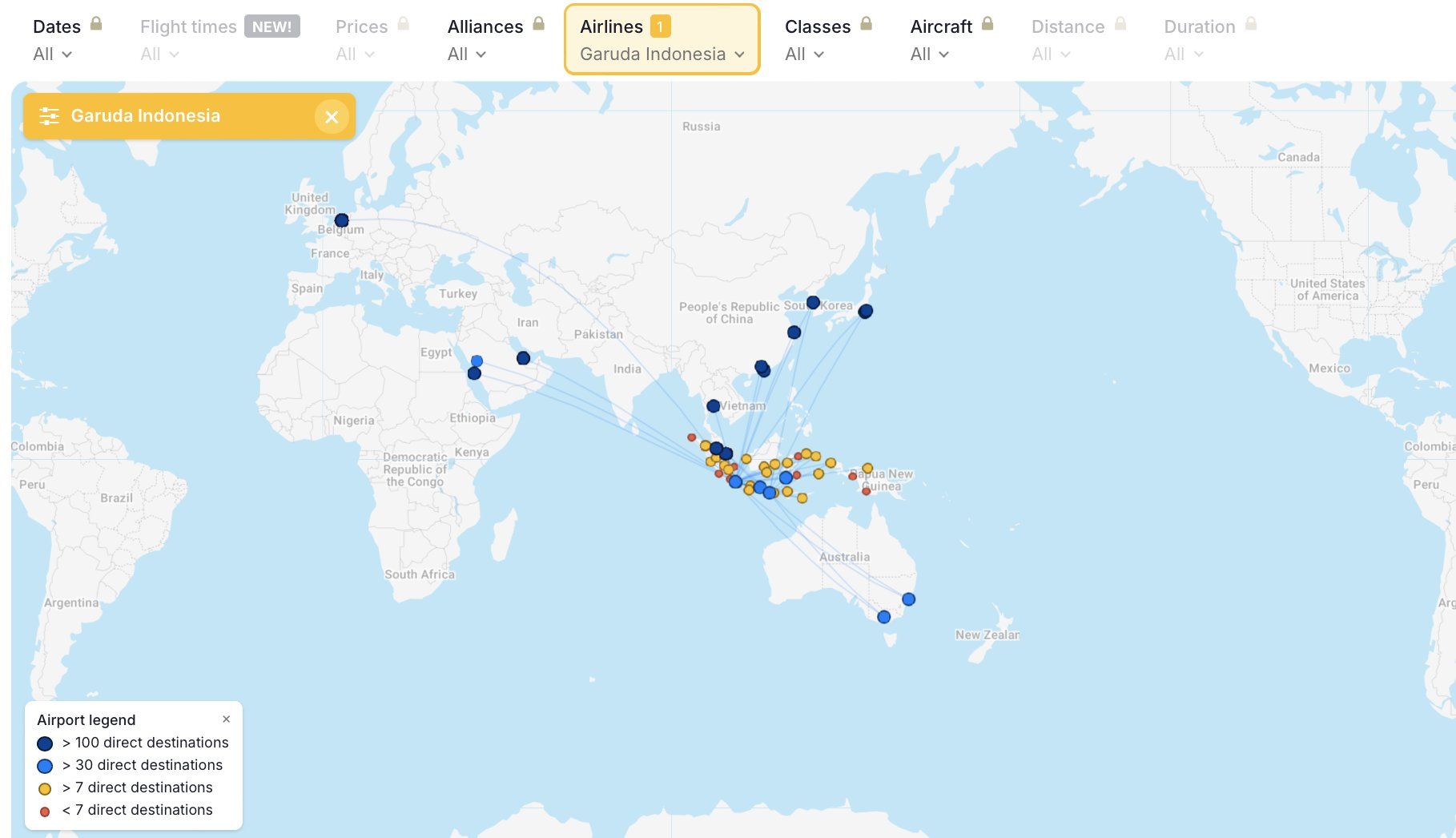Viewport: 1456px width, 838px height.
Task: Remove the Garuda Indonesia filter chip
Action: point(332,117)
